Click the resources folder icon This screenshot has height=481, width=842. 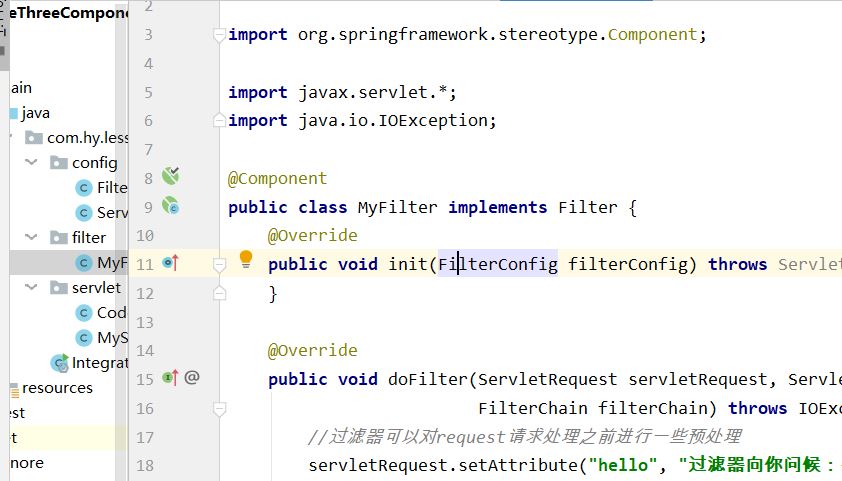click(x=14, y=389)
